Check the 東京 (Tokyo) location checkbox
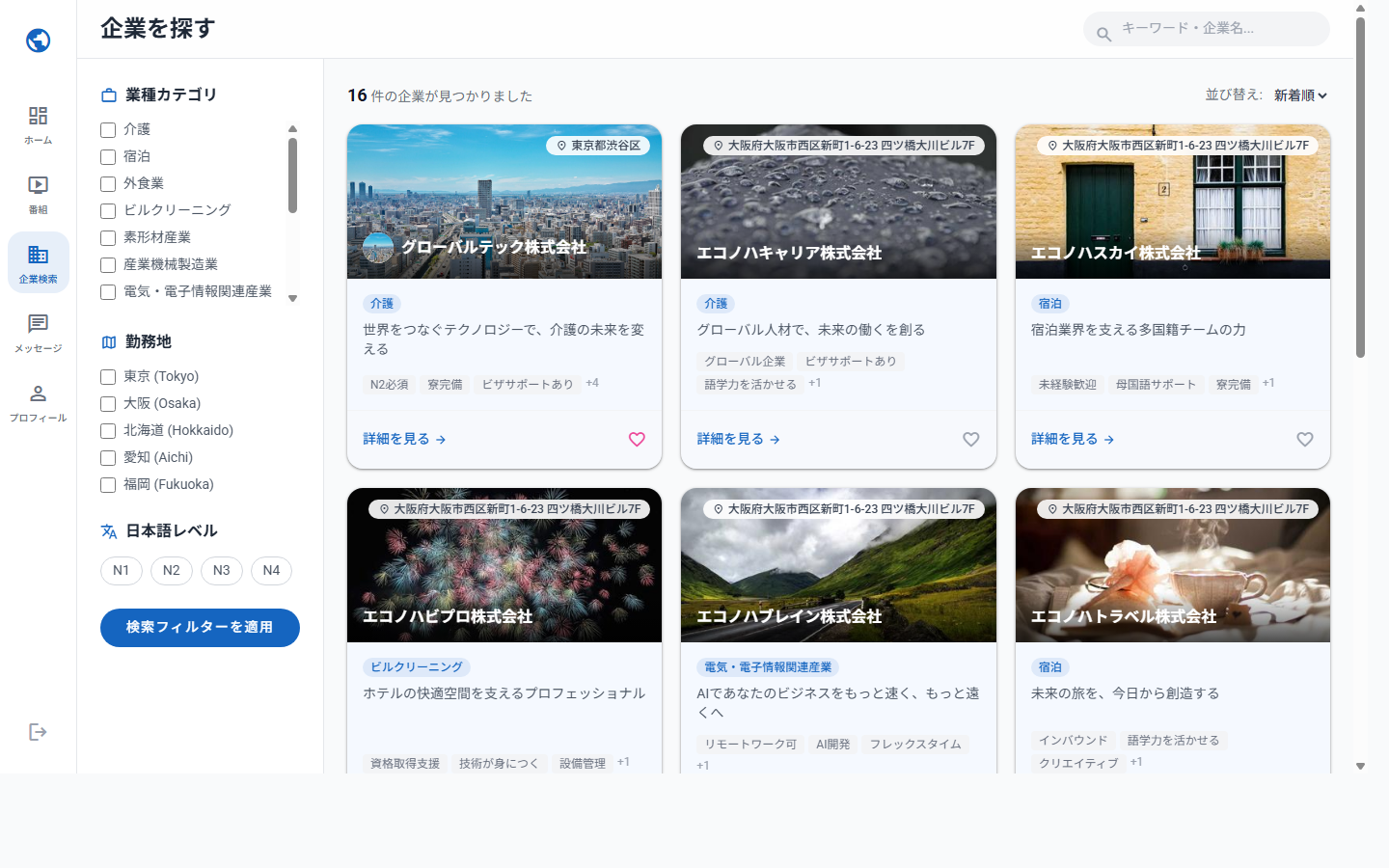The height and width of the screenshot is (868, 1389). coord(107,376)
